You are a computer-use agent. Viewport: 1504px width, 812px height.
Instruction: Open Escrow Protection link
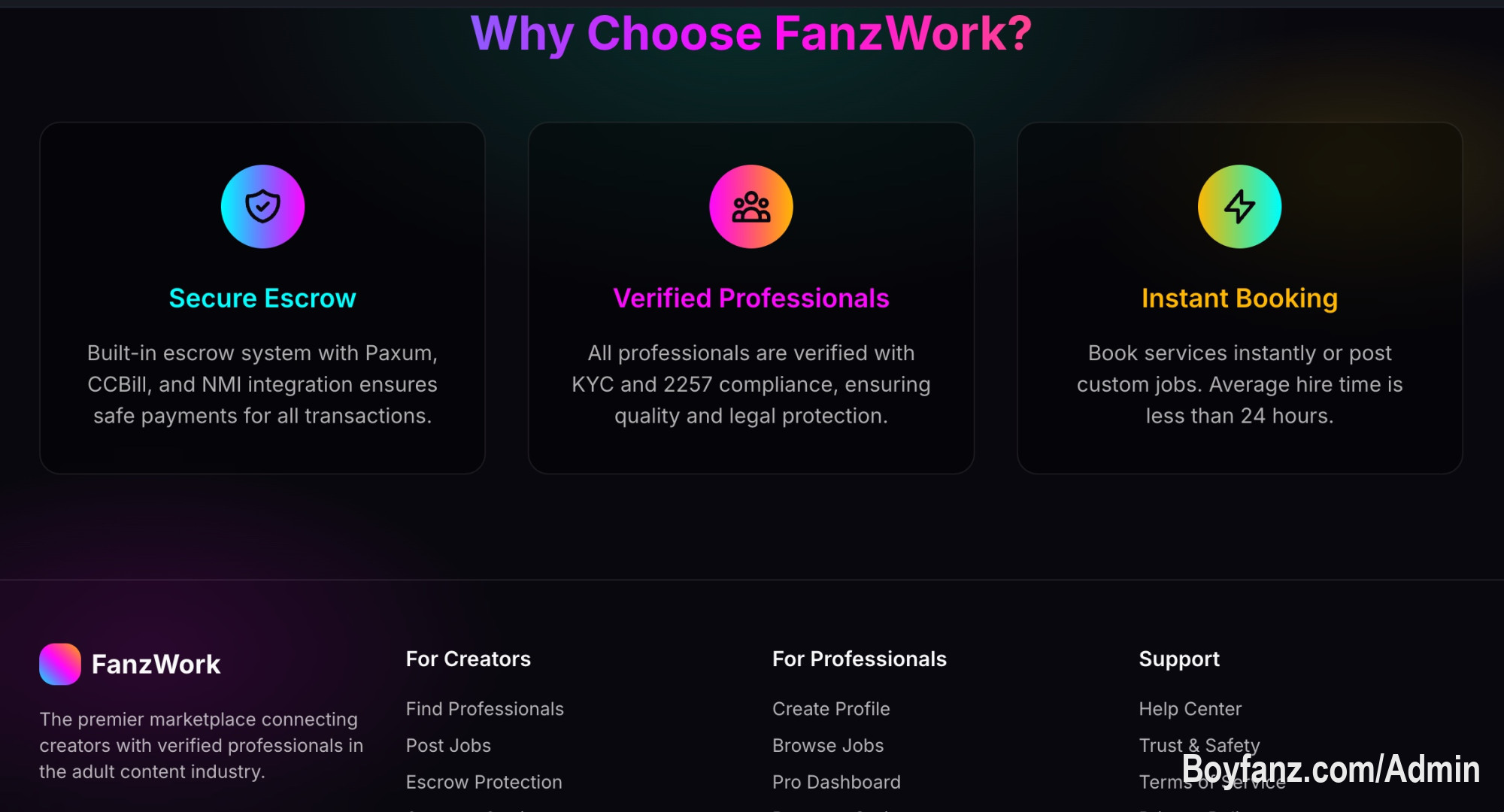tap(484, 783)
